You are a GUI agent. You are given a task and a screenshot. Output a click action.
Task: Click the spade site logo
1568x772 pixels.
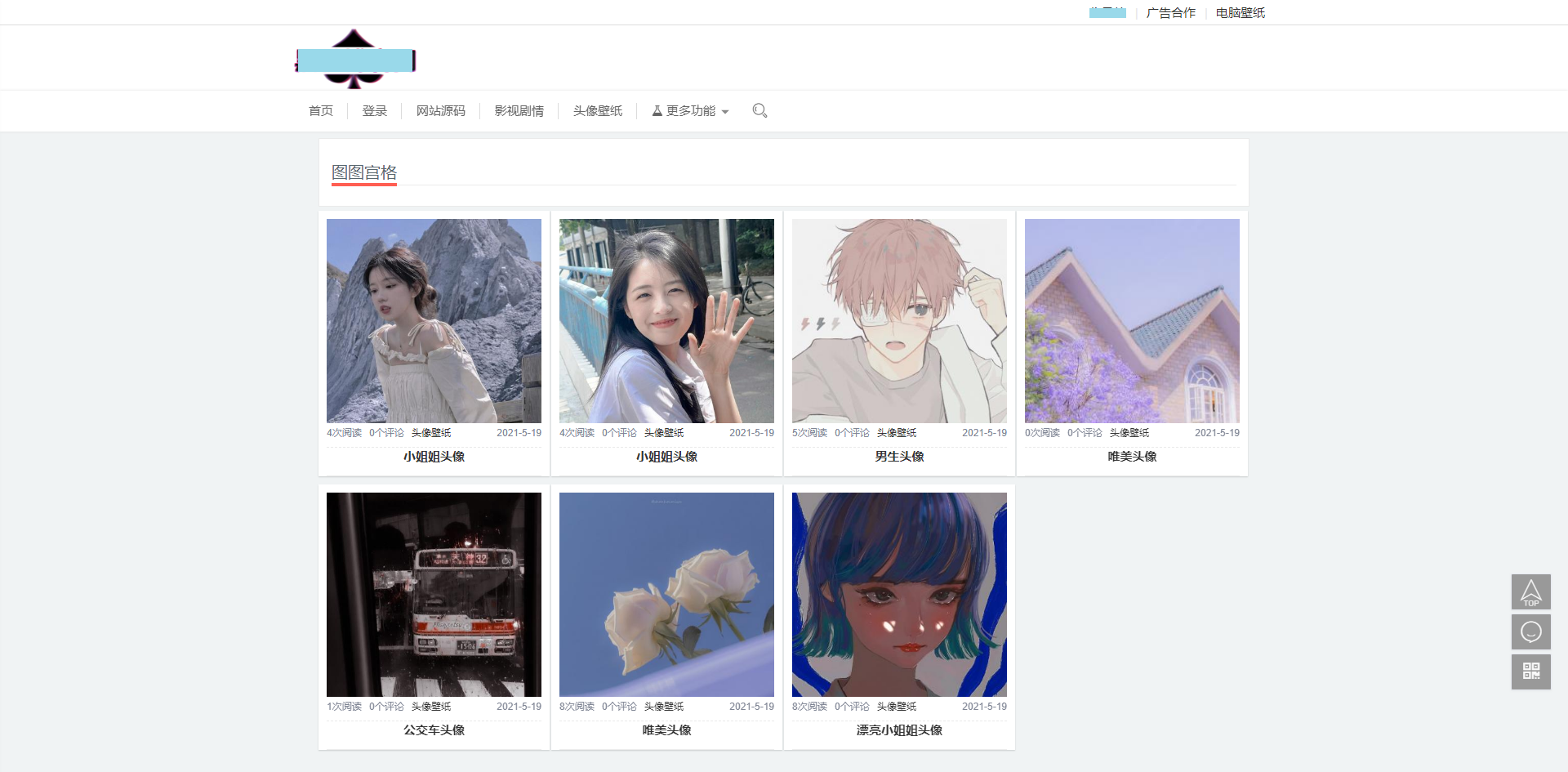tap(354, 60)
